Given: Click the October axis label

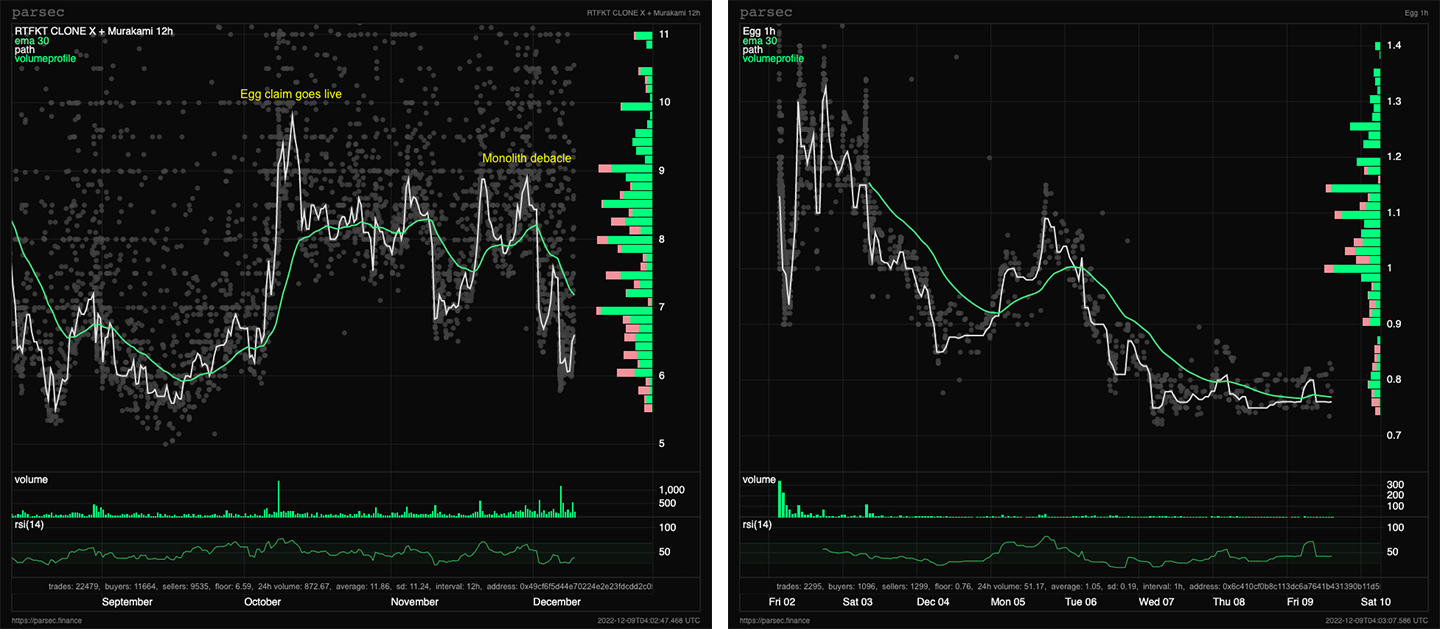Looking at the screenshot, I should (263, 602).
